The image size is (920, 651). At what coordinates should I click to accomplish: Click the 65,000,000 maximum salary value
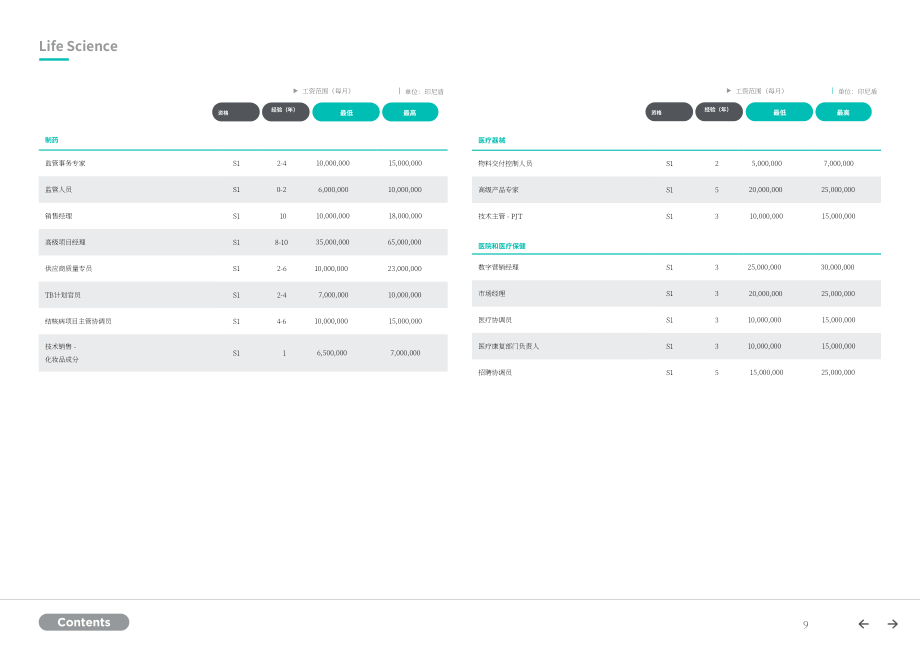404,242
